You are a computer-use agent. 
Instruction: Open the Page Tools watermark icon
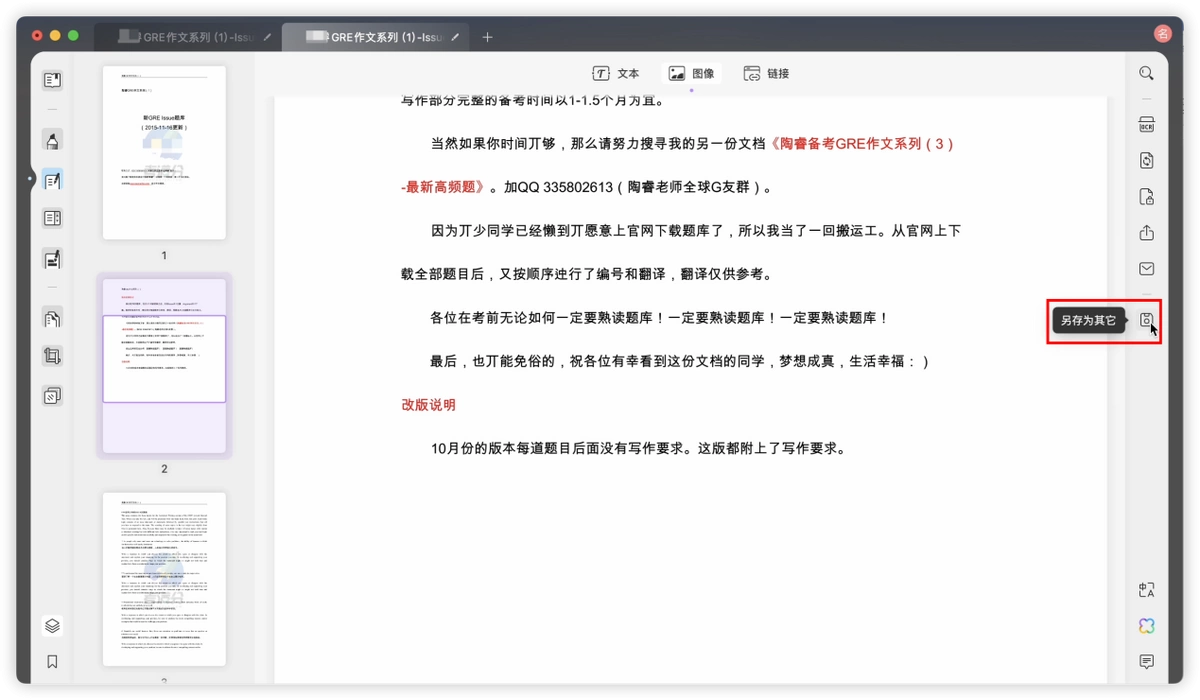point(52,396)
